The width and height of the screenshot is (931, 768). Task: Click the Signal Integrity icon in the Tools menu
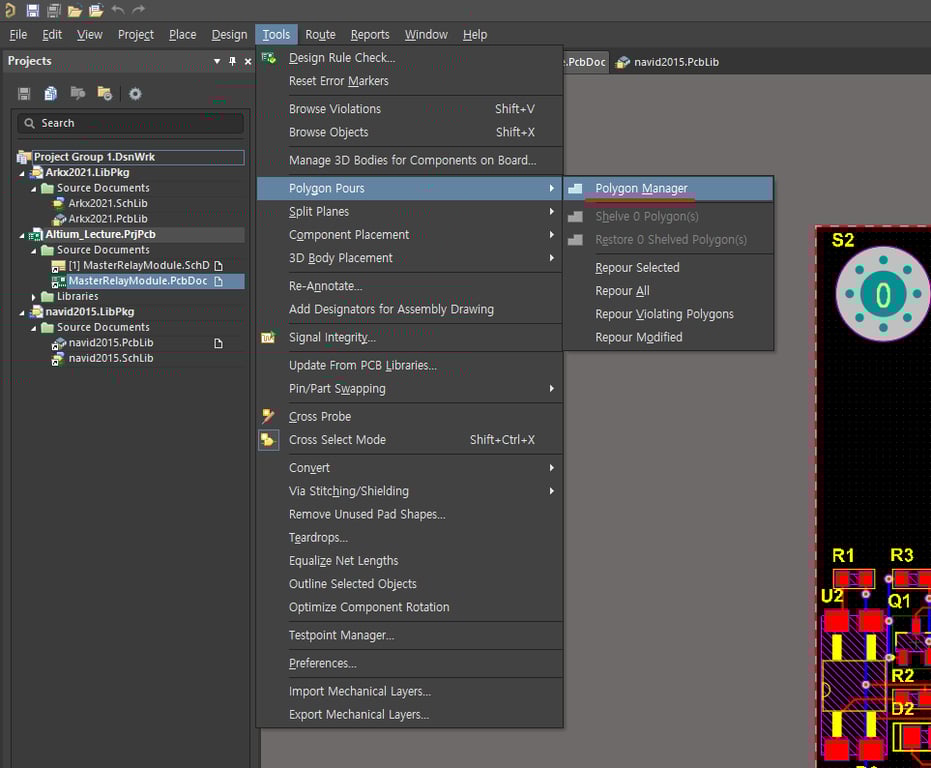point(269,338)
